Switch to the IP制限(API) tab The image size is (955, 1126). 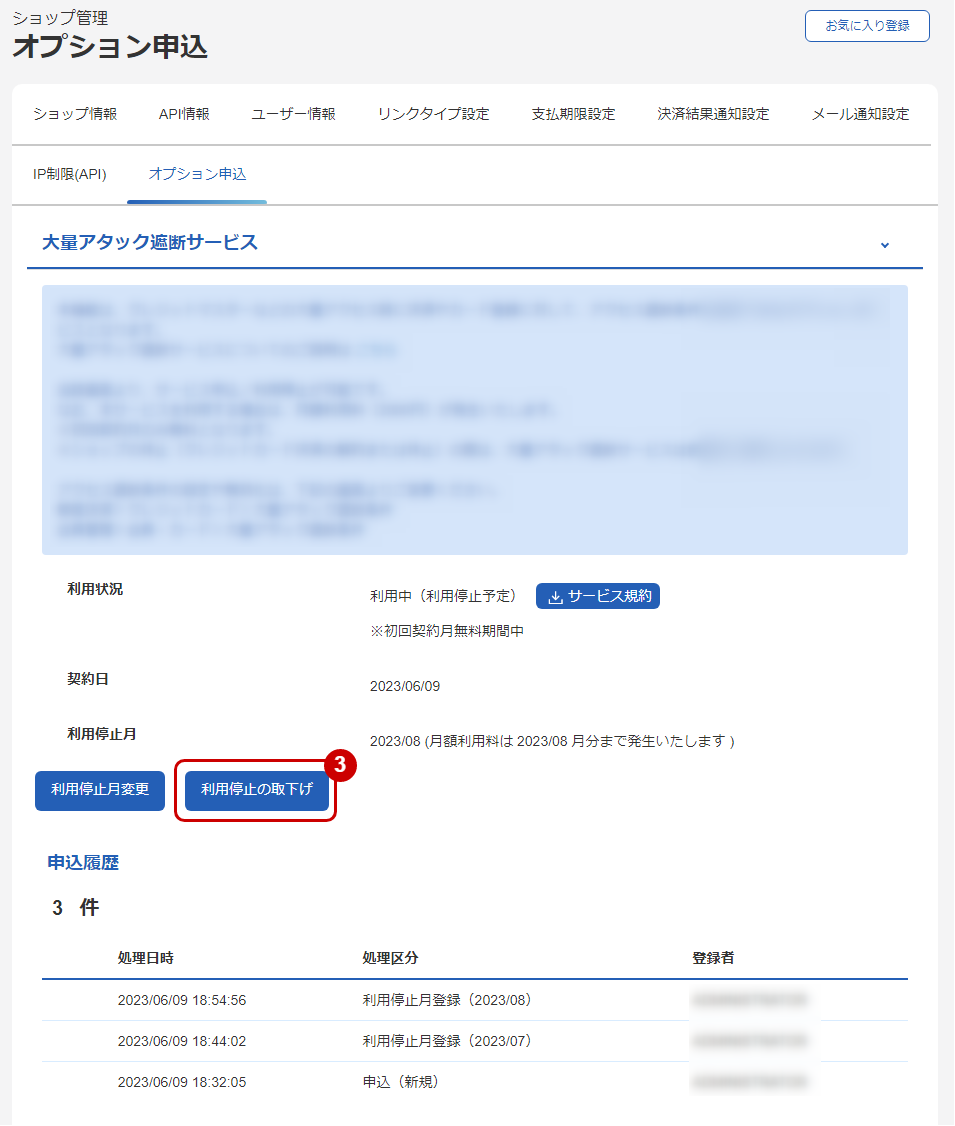tap(70, 172)
